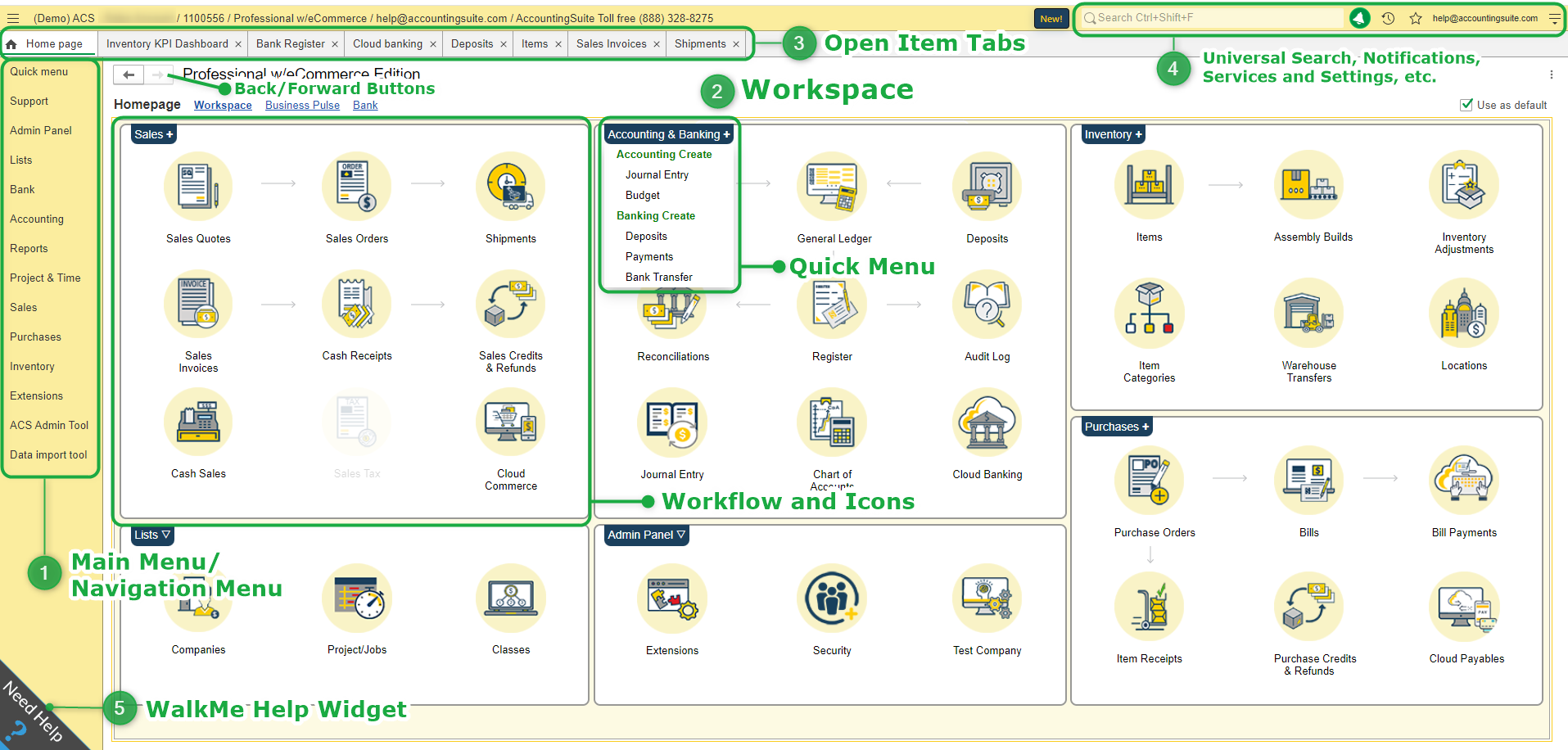This screenshot has height=750, width=1568.
Task: Open the Deposits workflow icon
Action: tap(987, 187)
